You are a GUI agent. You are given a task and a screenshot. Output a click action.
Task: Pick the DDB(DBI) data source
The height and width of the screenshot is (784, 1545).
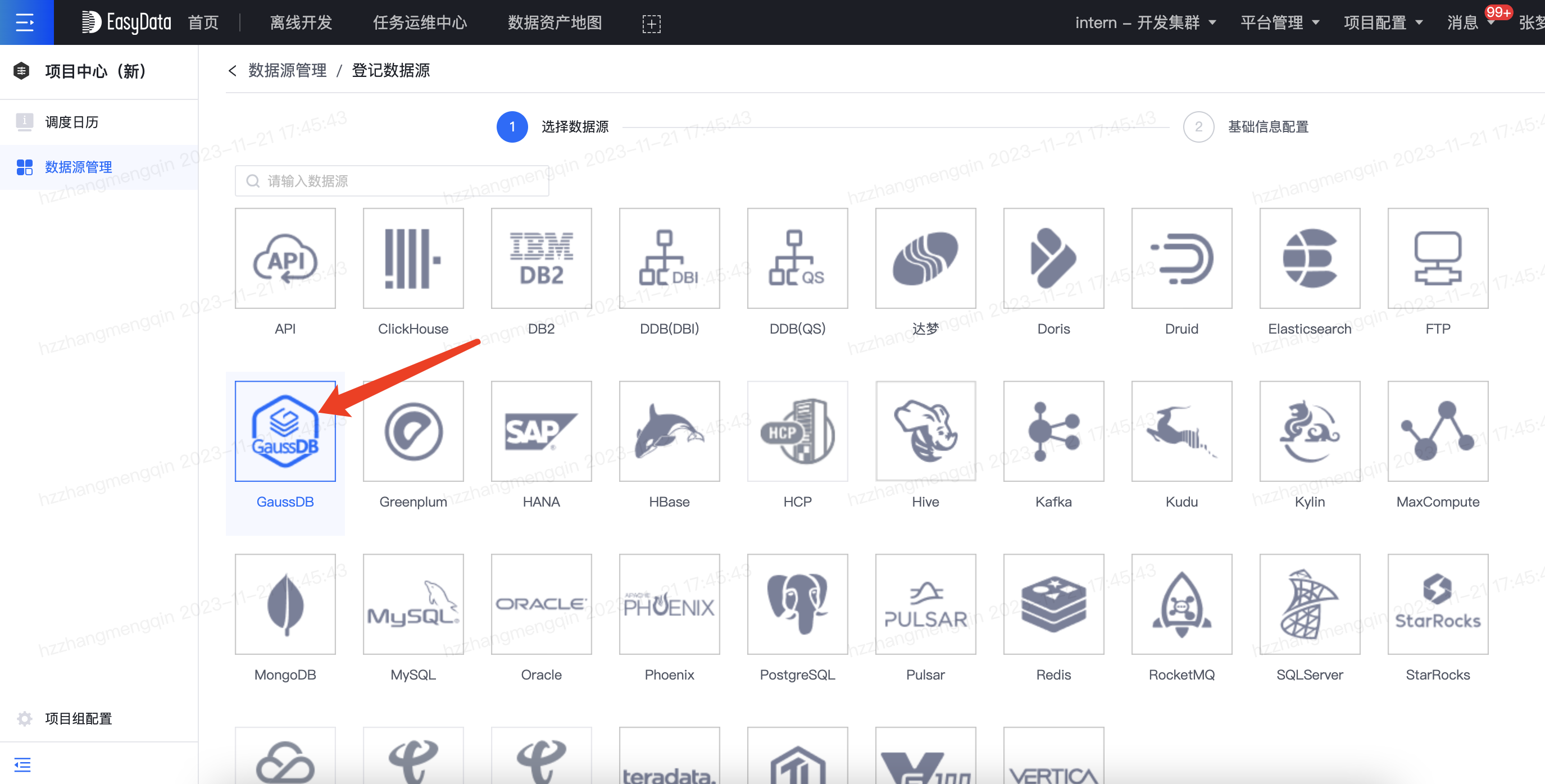click(669, 258)
